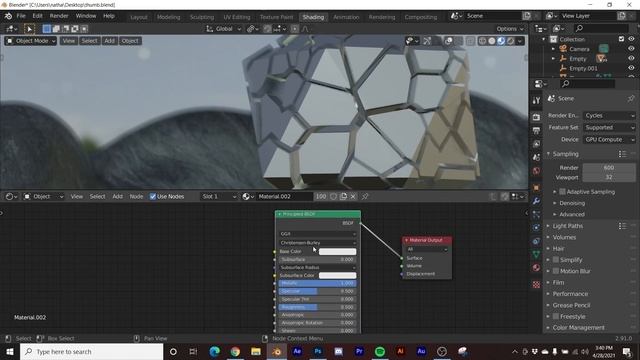
Task: Open Particles properties tab
Action: pyautogui.click(x=536, y=214)
